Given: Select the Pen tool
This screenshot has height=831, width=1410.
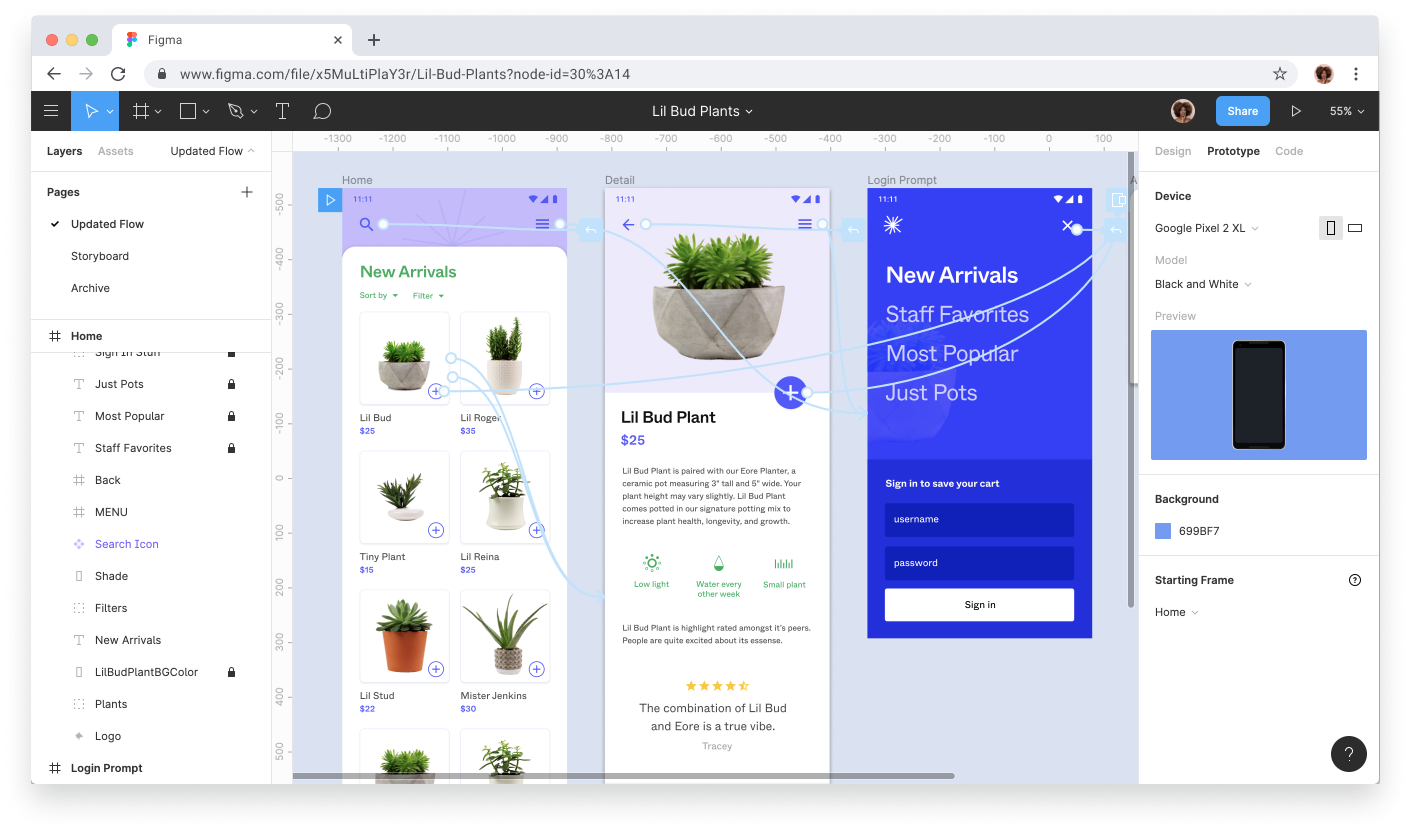Looking at the screenshot, I should 236,111.
